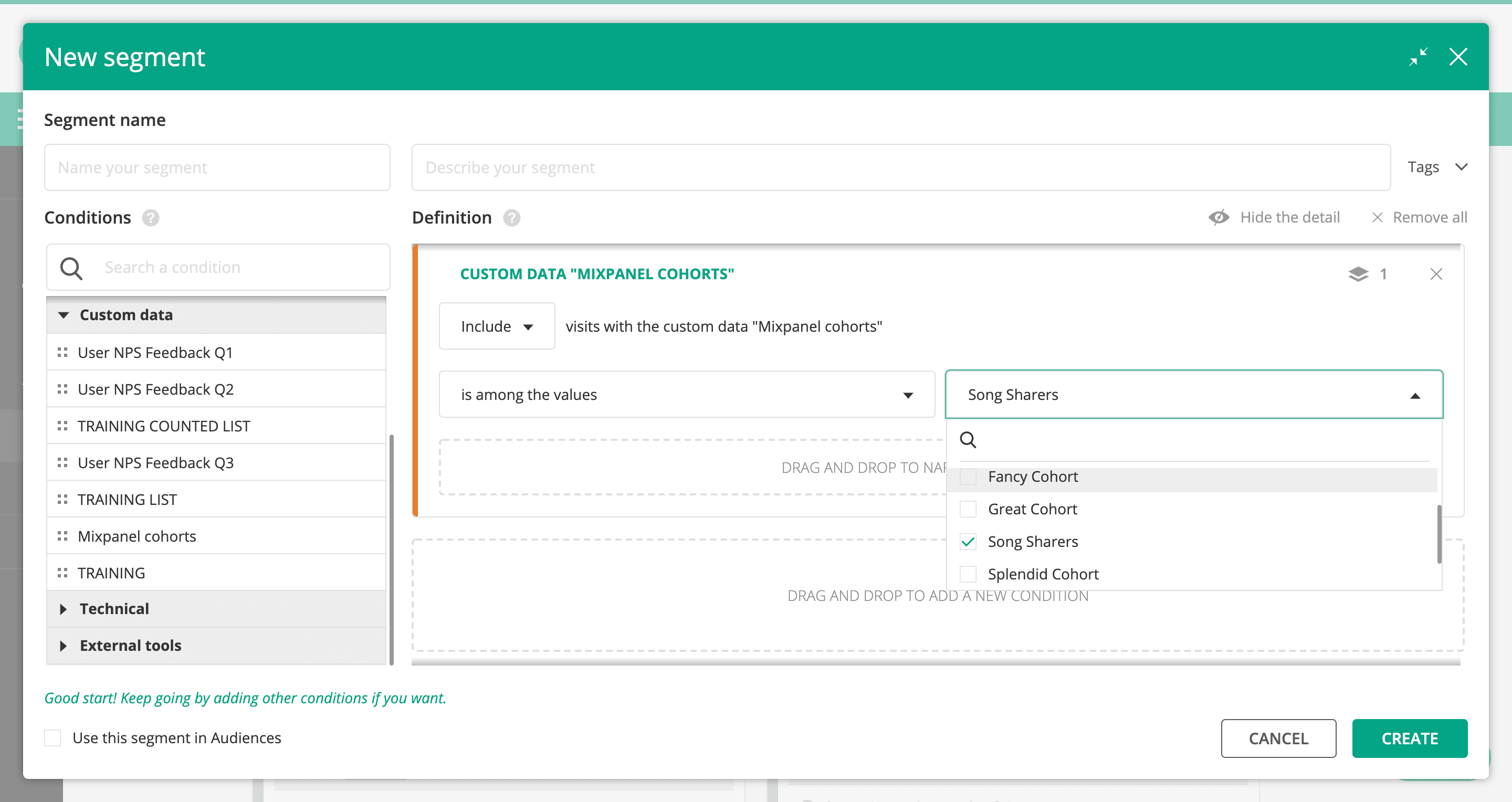Image resolution: width=1512 pixels, height=802 pixels.
Task: Click the layers stack icon in condition header
Action: (x=1358, y=274)
